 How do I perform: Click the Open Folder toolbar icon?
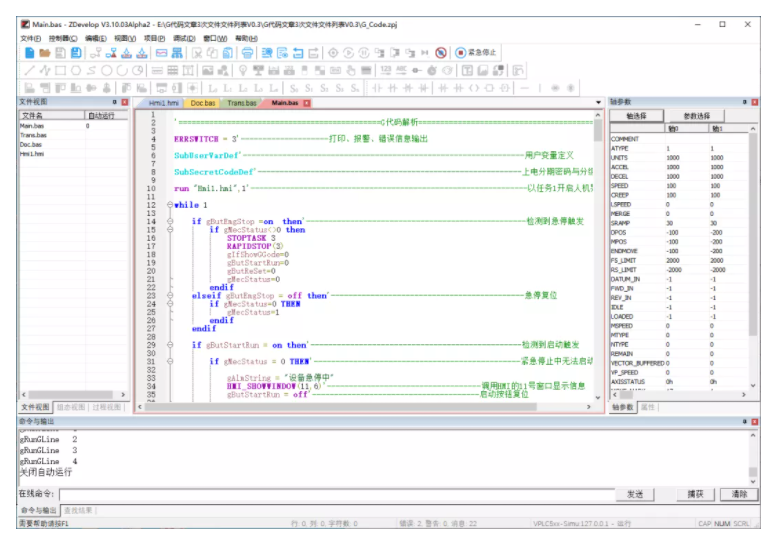(x=45, y=53)
